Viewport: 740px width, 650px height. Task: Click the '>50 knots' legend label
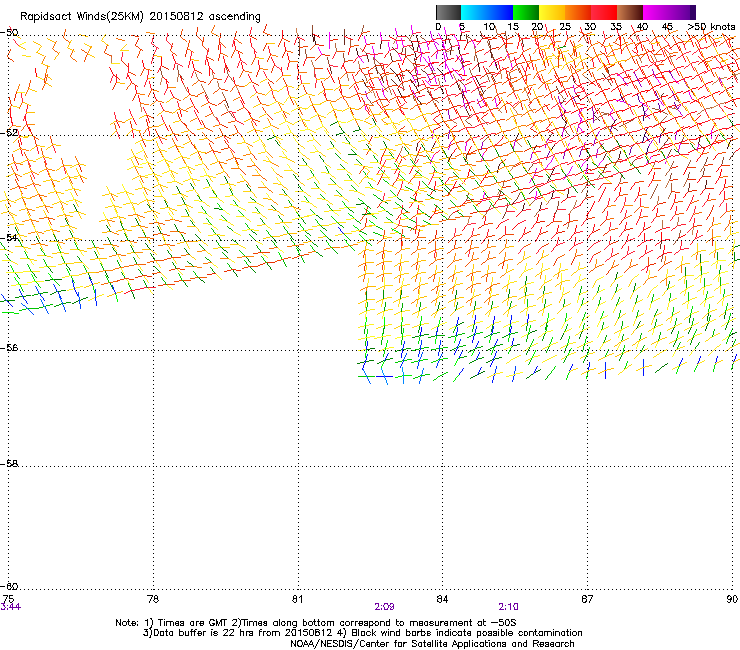(711, 27)
